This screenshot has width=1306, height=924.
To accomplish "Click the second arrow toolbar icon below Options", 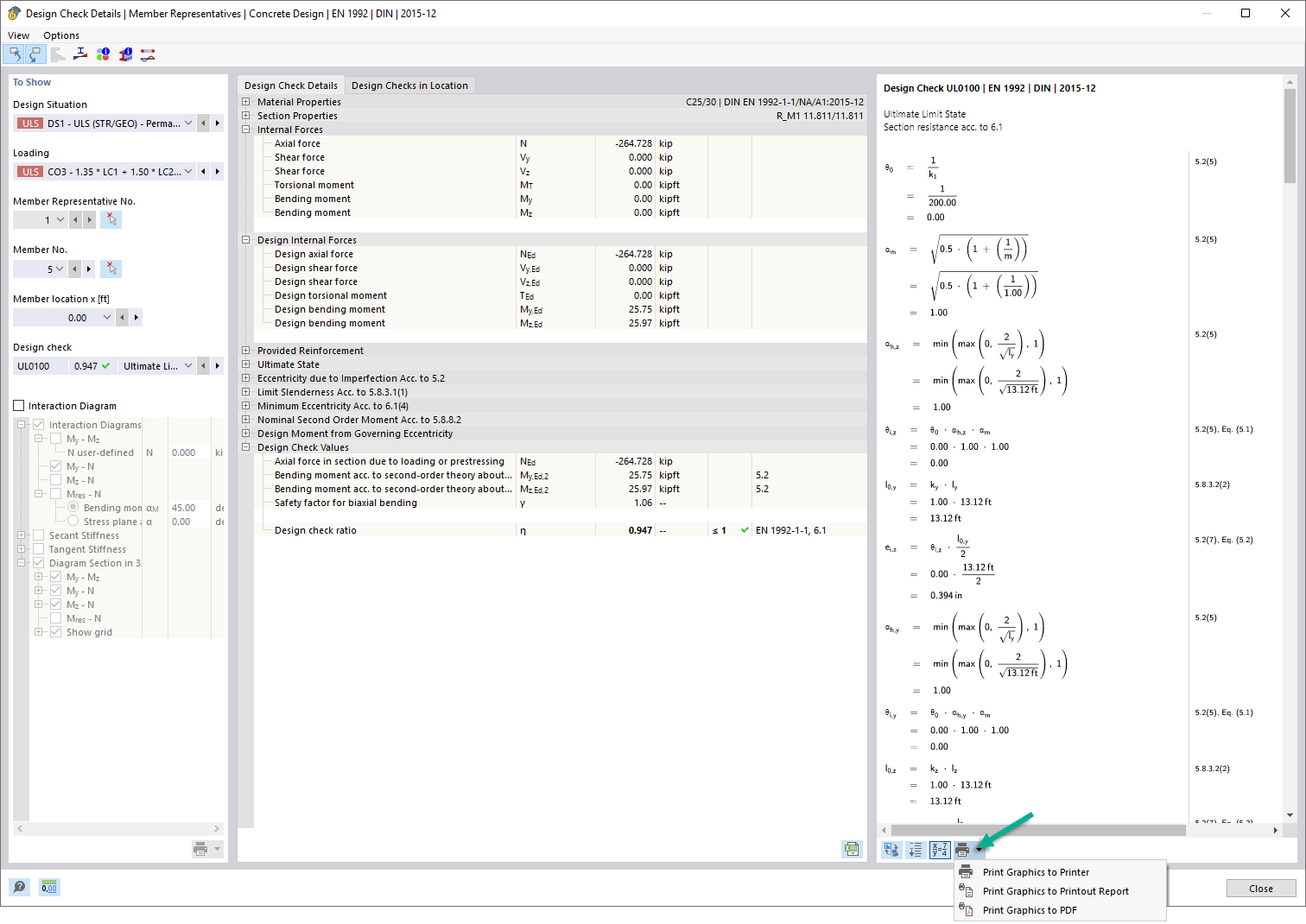I will 35,54.
